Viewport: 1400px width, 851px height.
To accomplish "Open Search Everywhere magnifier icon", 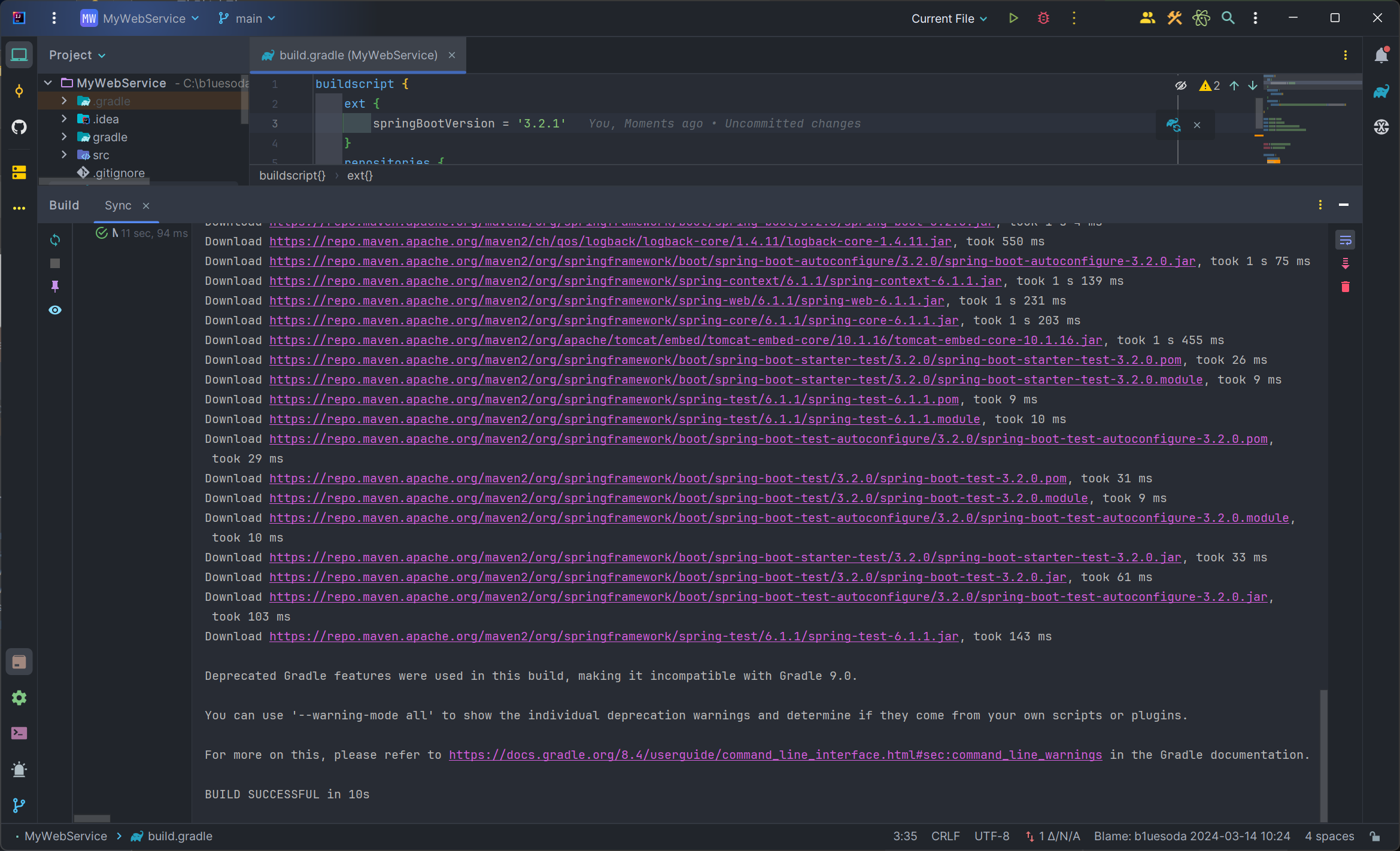I will pyautogui.click(x=1228, y=18).
